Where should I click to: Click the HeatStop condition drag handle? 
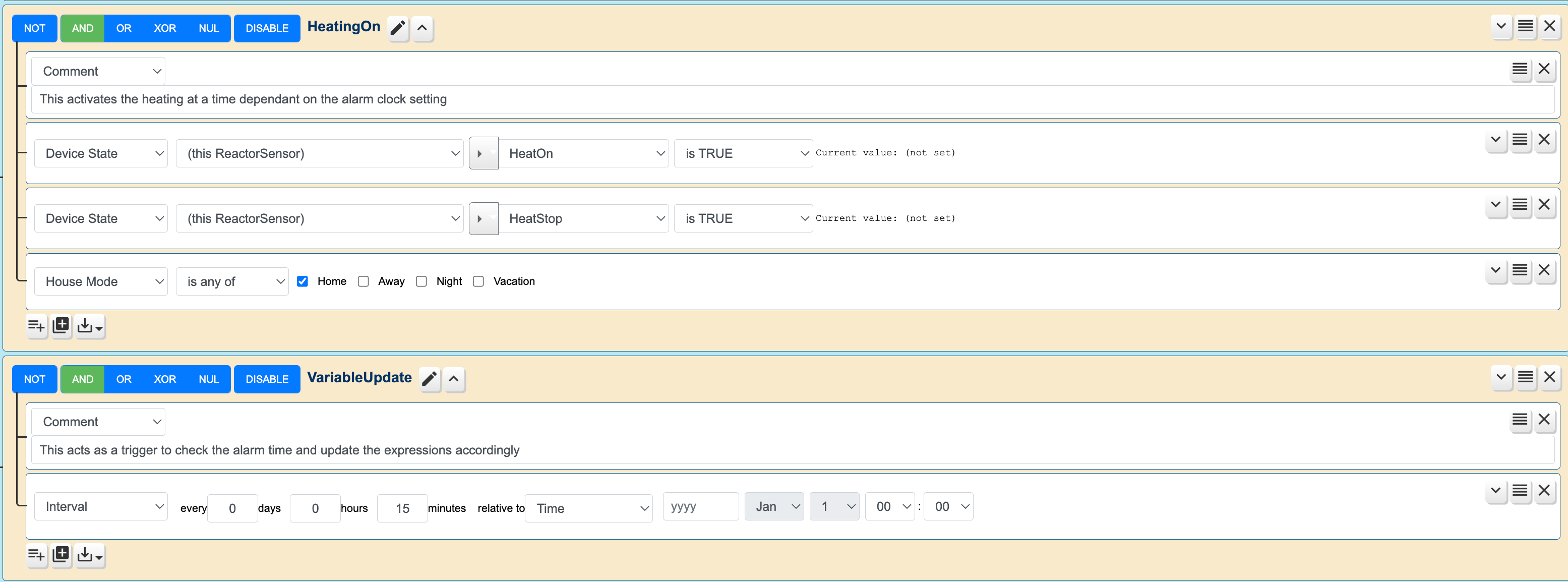tap(1520, 205)
